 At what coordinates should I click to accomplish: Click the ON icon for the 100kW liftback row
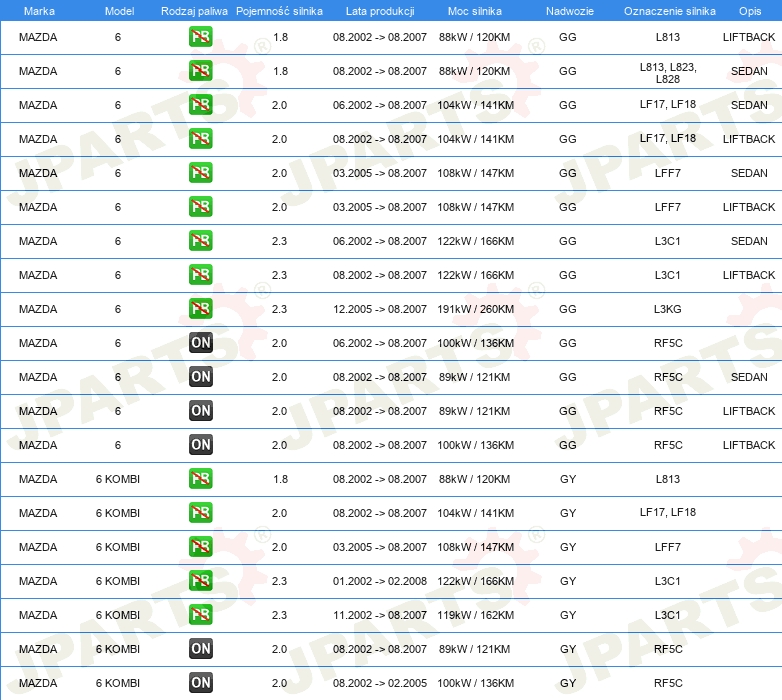pyautogui.click(x=201, y=445)
